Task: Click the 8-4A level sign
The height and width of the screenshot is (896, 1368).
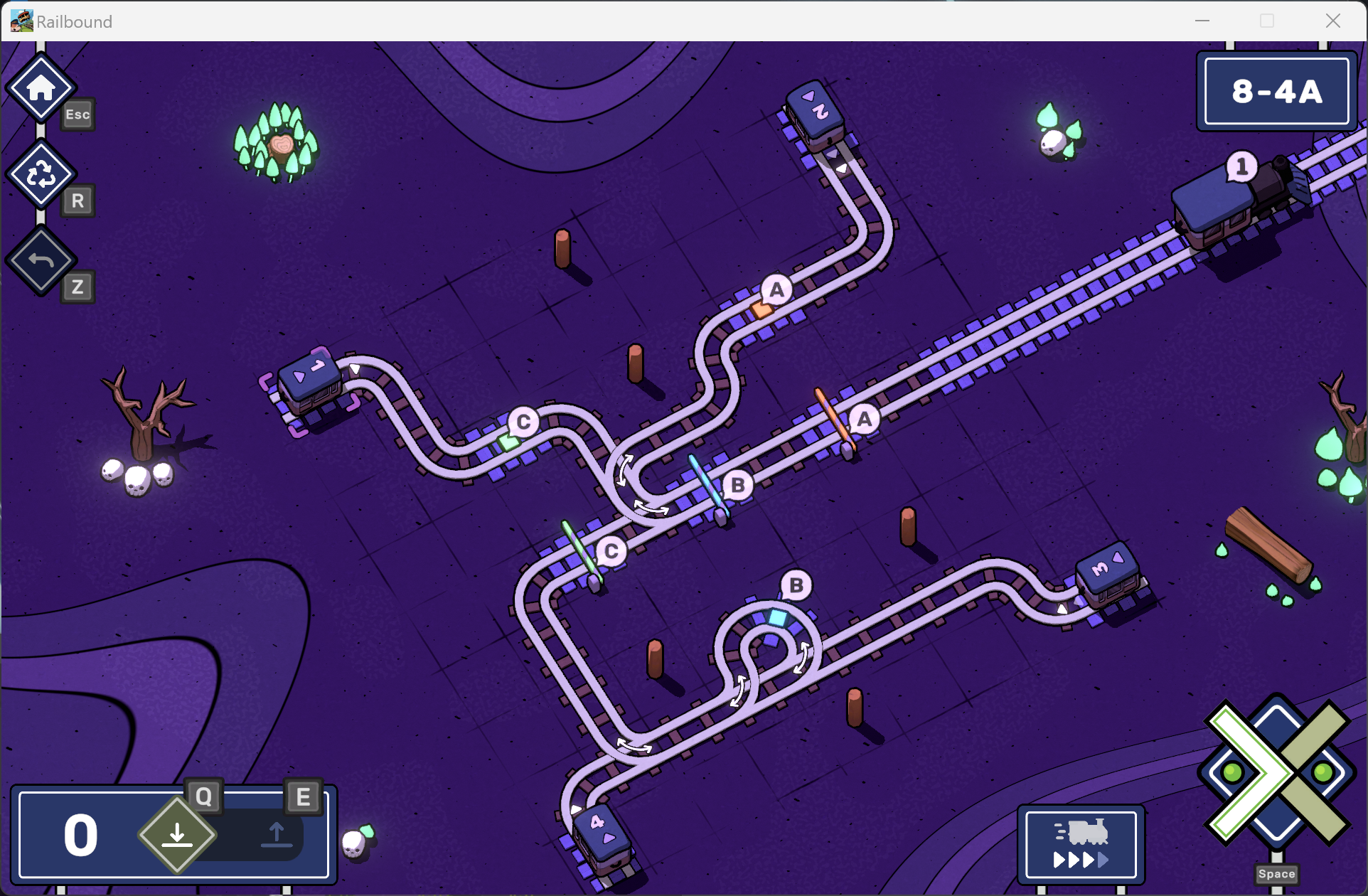Action: [1277, 91]
